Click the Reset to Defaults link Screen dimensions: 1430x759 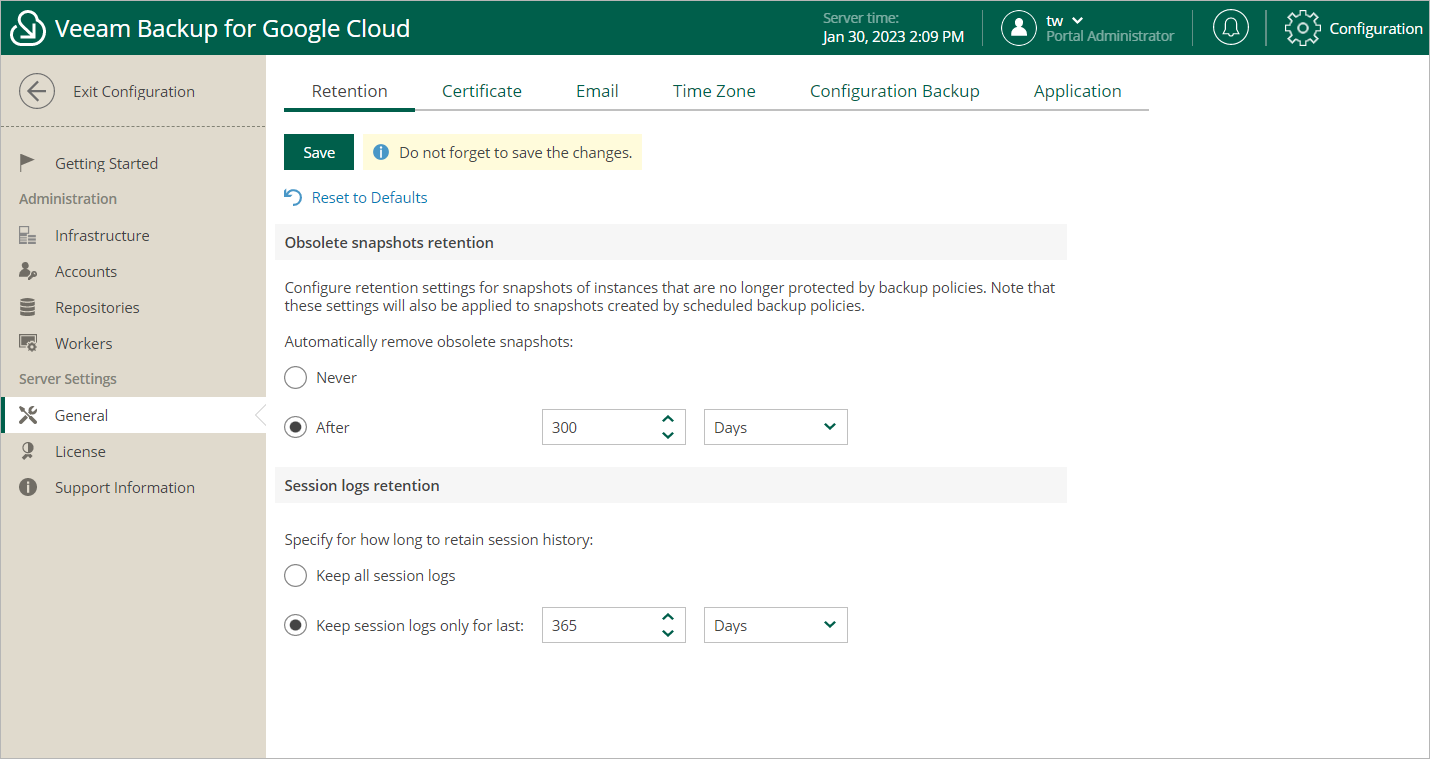coord(369,198)
